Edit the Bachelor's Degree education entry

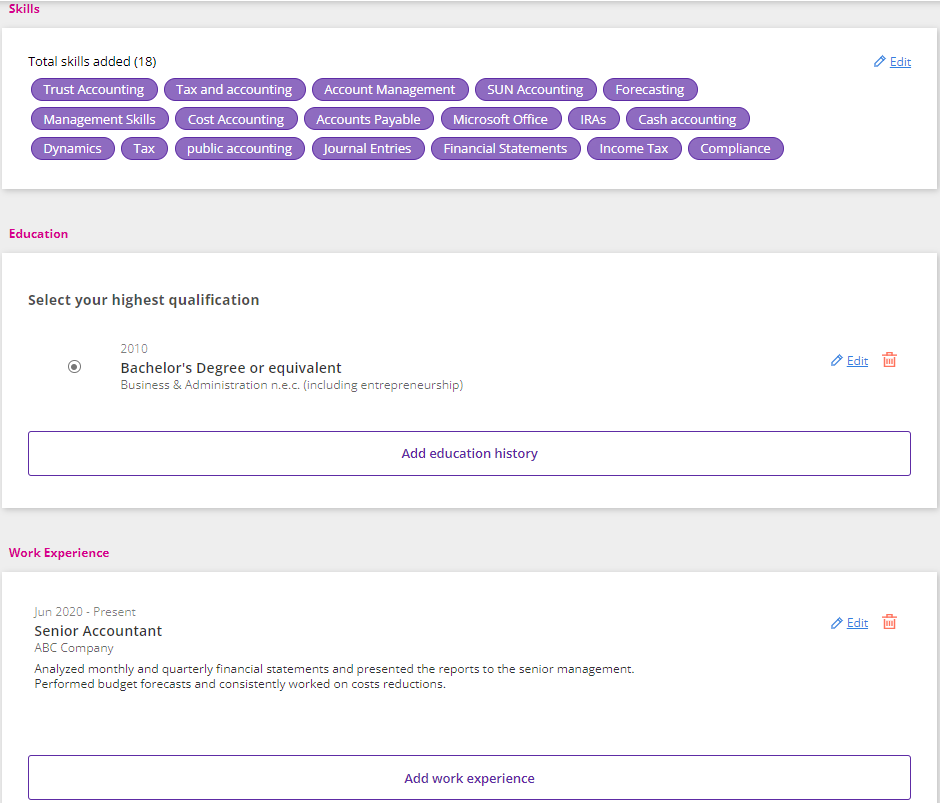(x=857, y=360)
